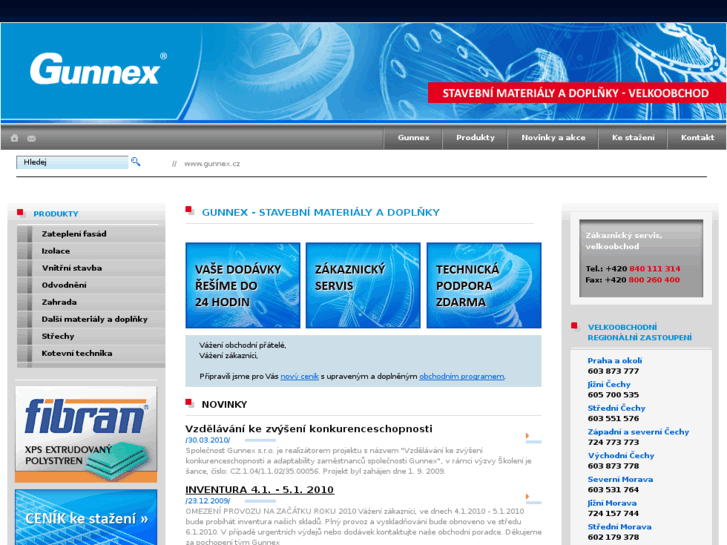Click Střední Čechy region
This screenshot has width=727, height=545.
pyautogui.click(x=616, y=408)
